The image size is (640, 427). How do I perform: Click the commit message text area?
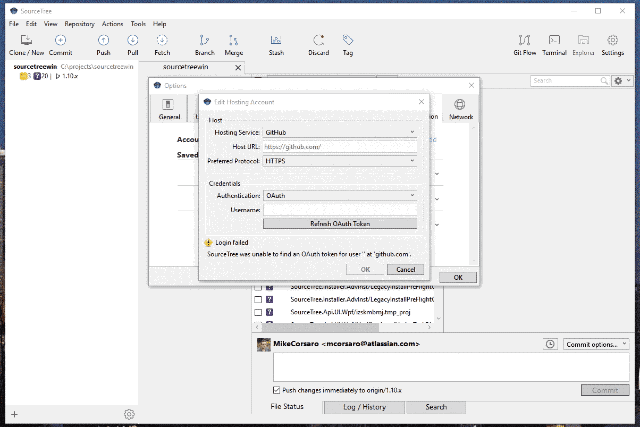pos(451,367)
